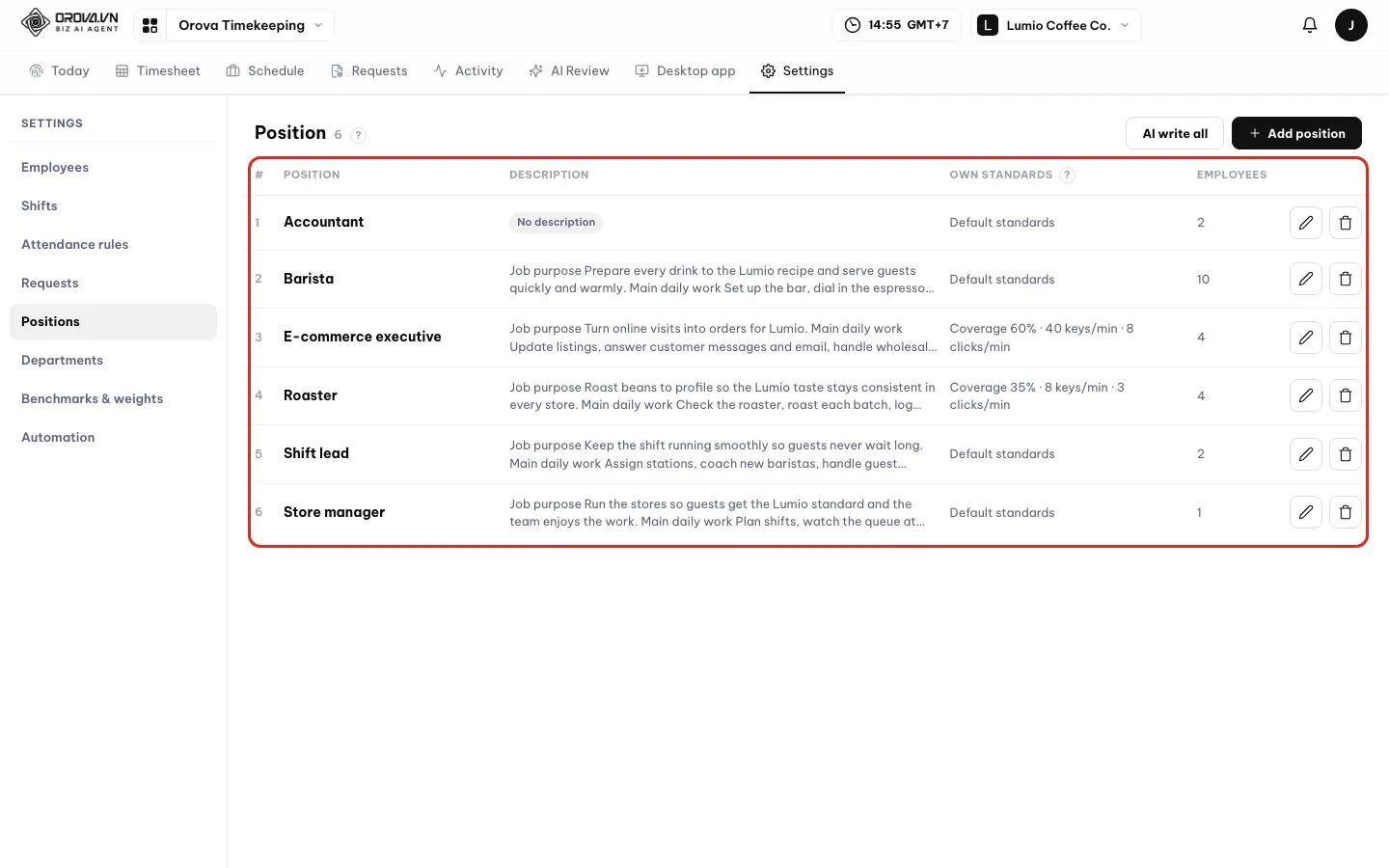Show help next to Position title
The height and width of the screenshot is (868, 1389).
pyautogui.click(x=358, y=135)
